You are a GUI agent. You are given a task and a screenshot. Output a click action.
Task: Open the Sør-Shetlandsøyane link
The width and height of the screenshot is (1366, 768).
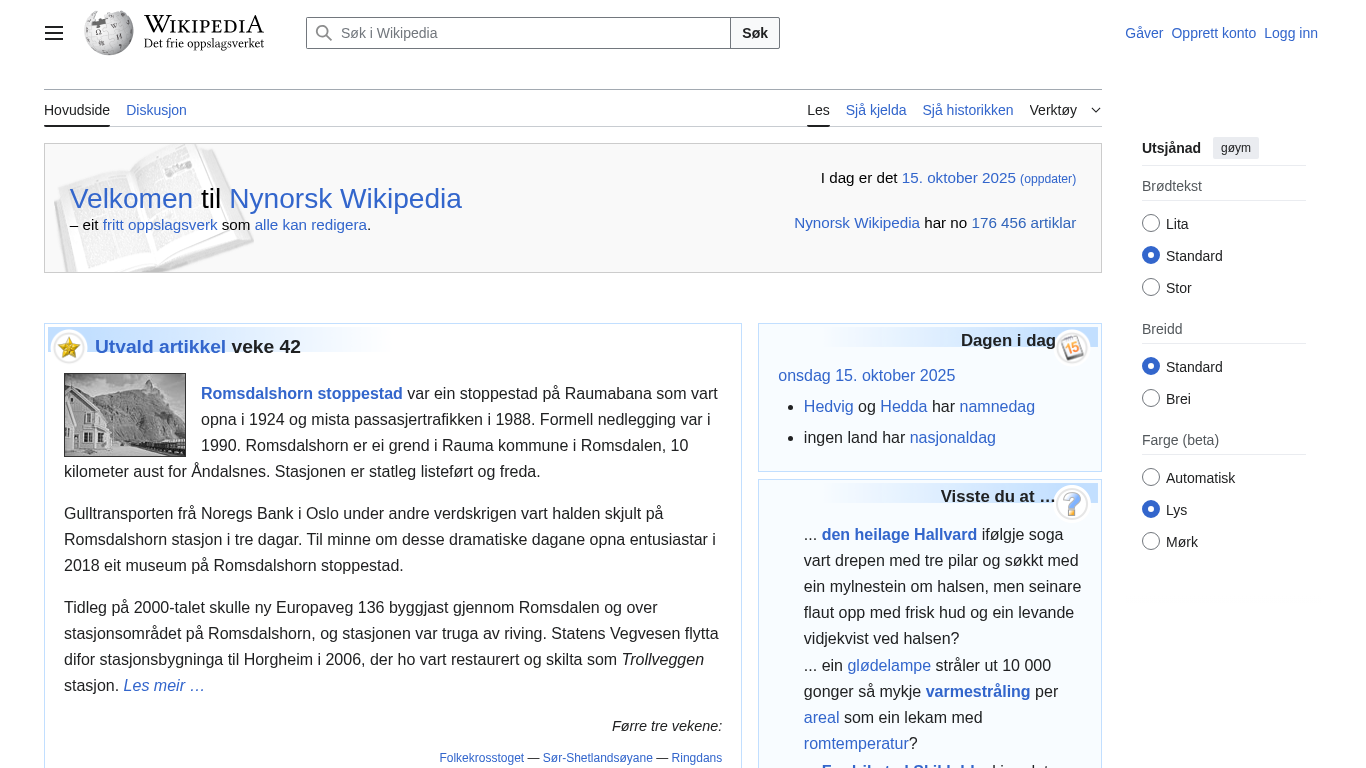point(598,758)
